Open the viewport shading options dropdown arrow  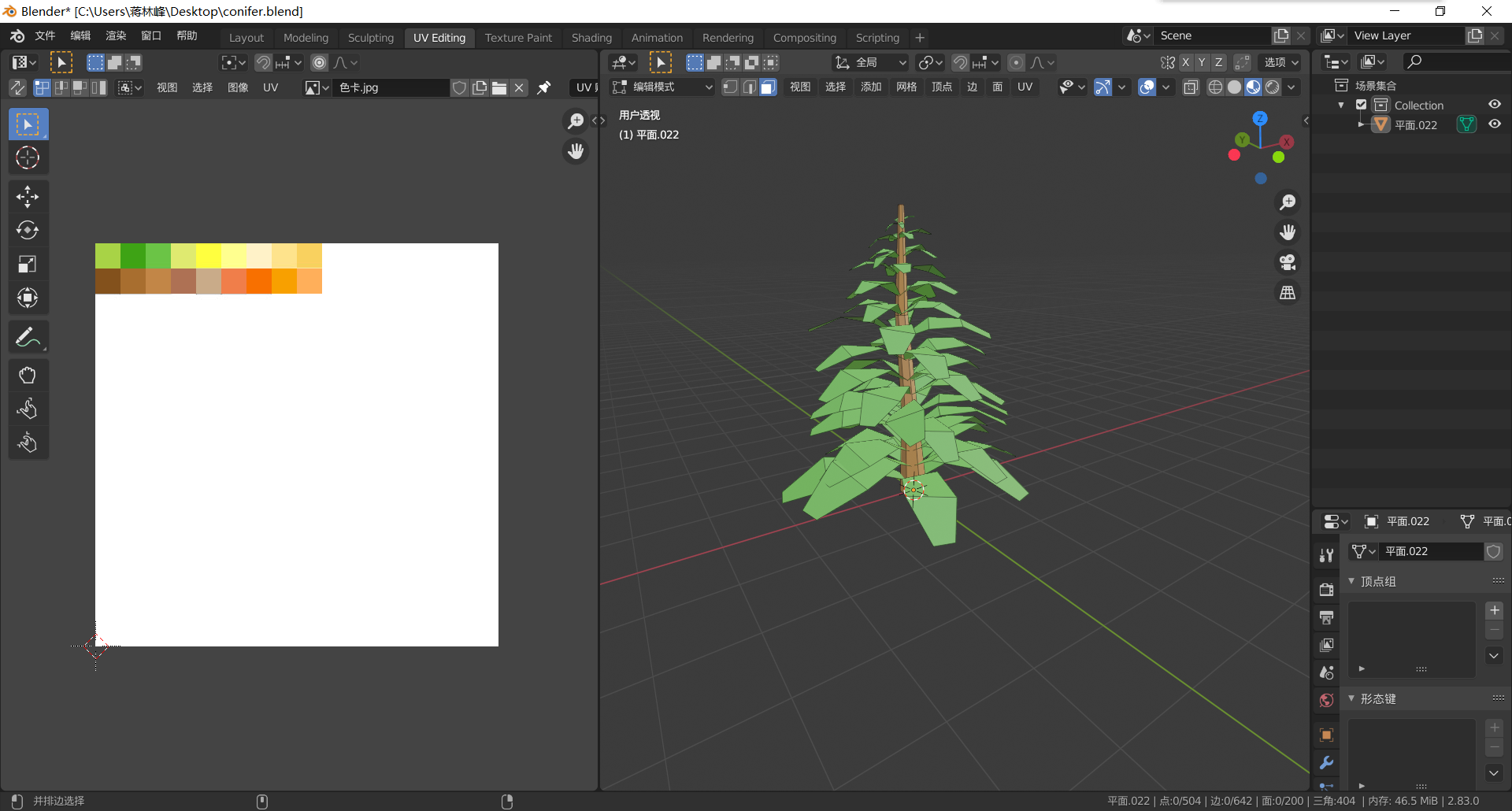(x=1291, y=87)
